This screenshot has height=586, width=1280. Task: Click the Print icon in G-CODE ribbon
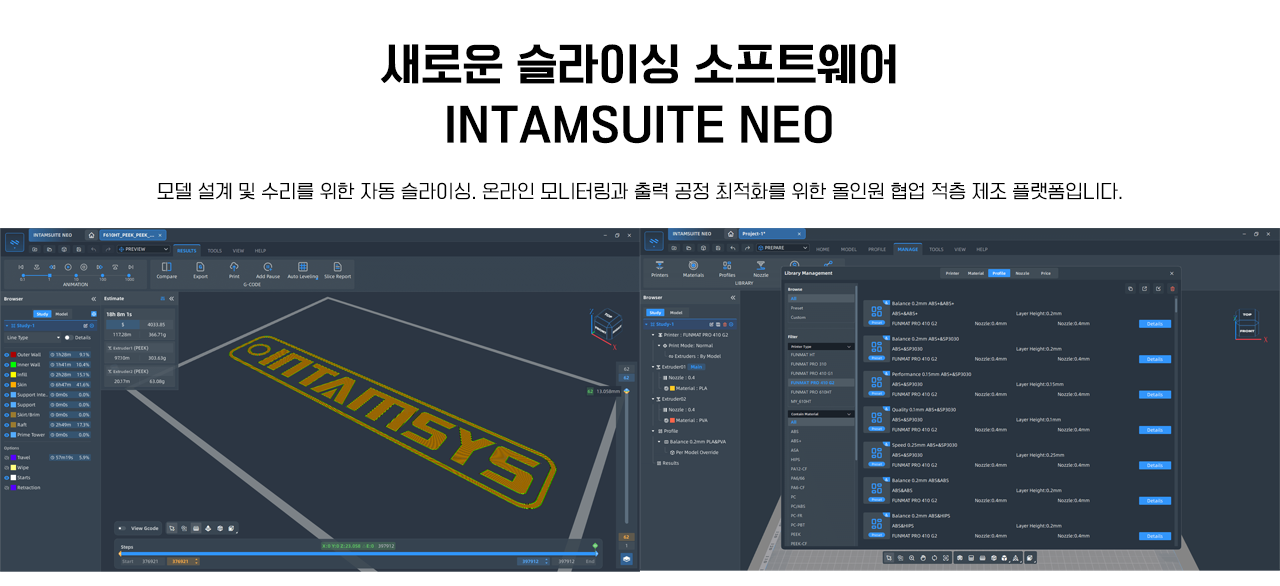234,267
